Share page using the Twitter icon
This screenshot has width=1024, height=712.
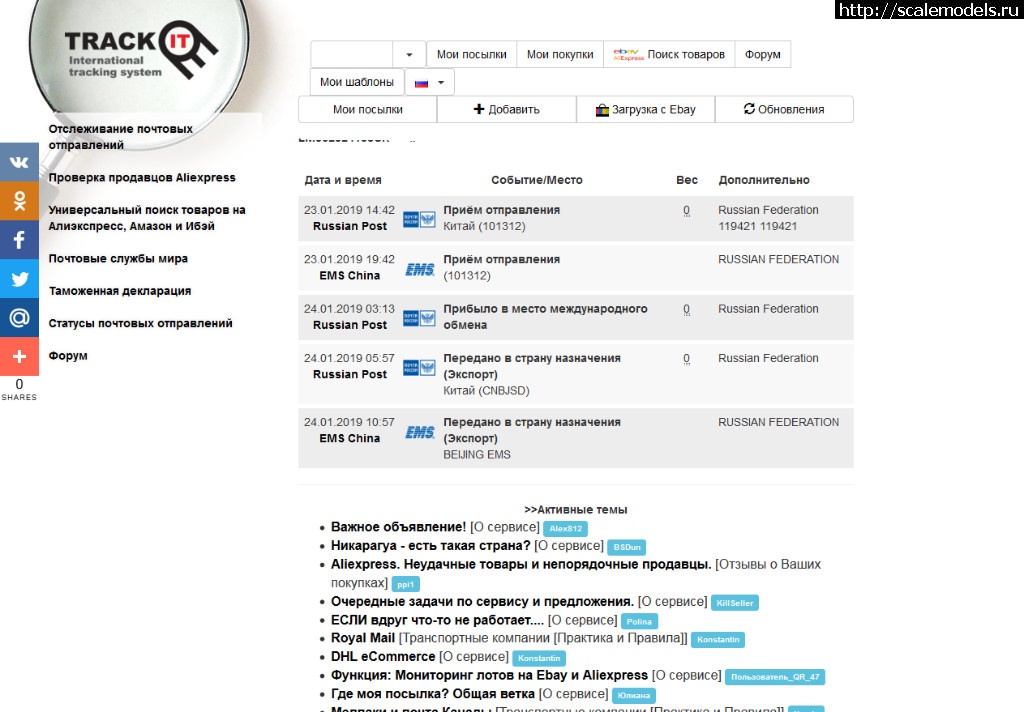[x=19, y=279]
